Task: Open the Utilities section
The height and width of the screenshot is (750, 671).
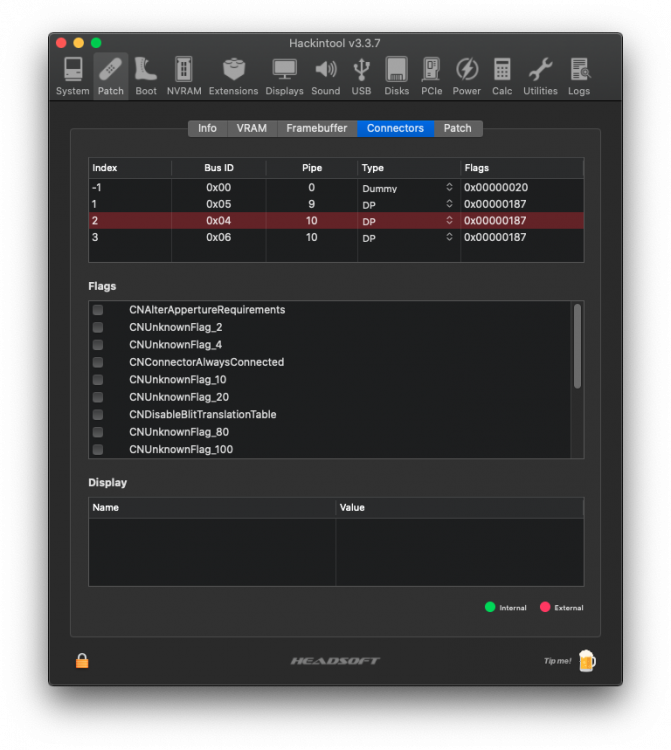Action: click(x=540, y=76)
